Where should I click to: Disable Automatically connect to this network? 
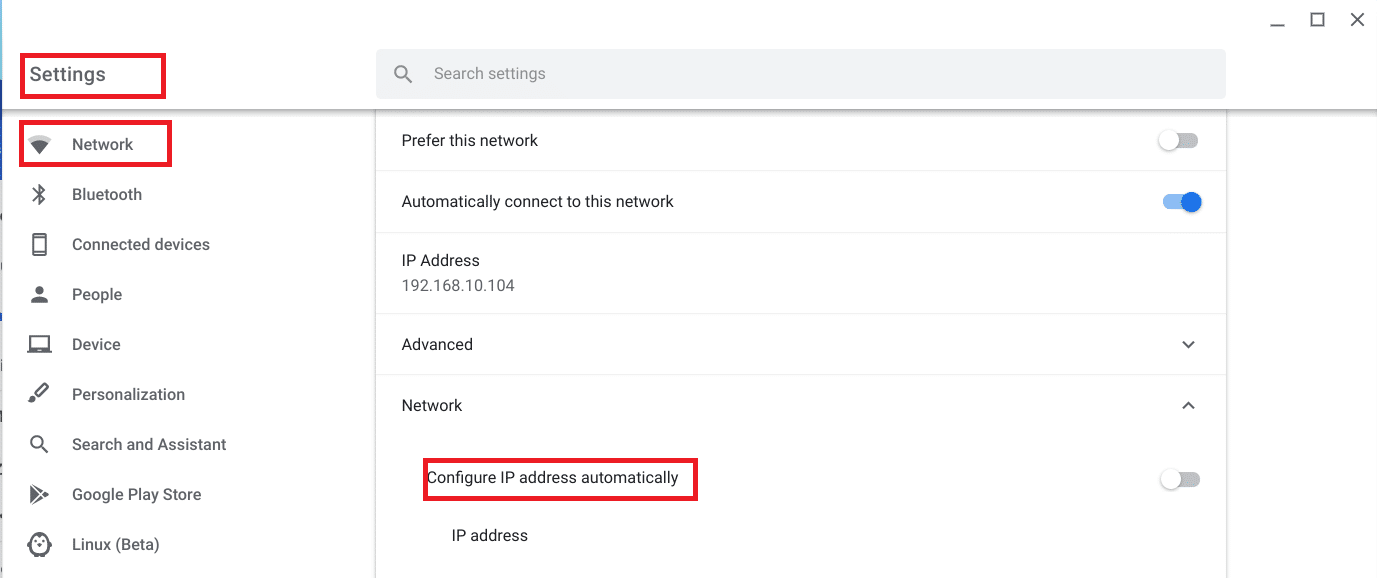pos(1182,201)
